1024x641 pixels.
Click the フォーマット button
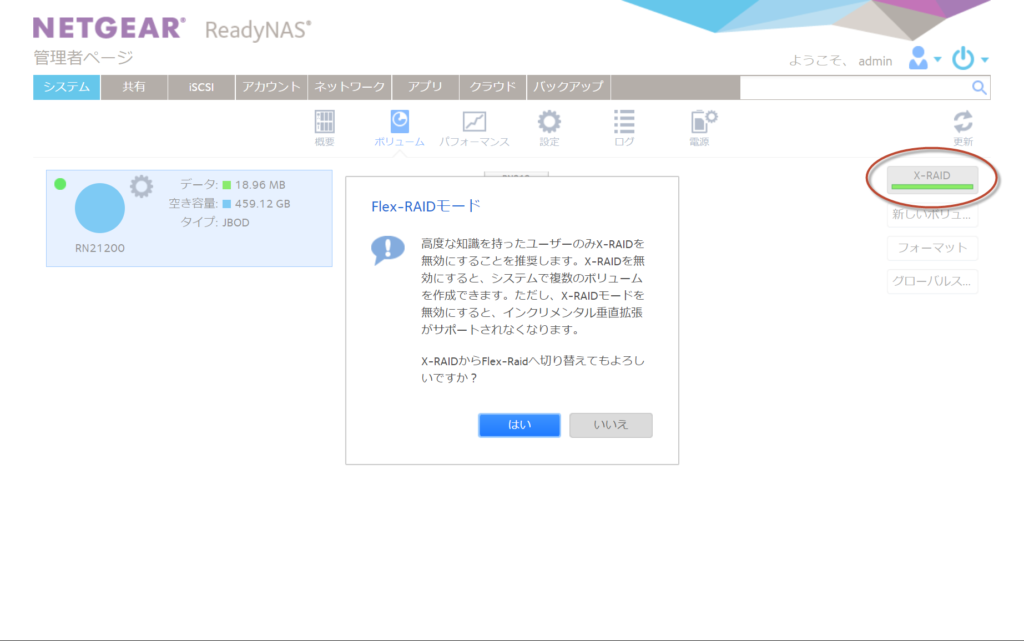point(932,248)
